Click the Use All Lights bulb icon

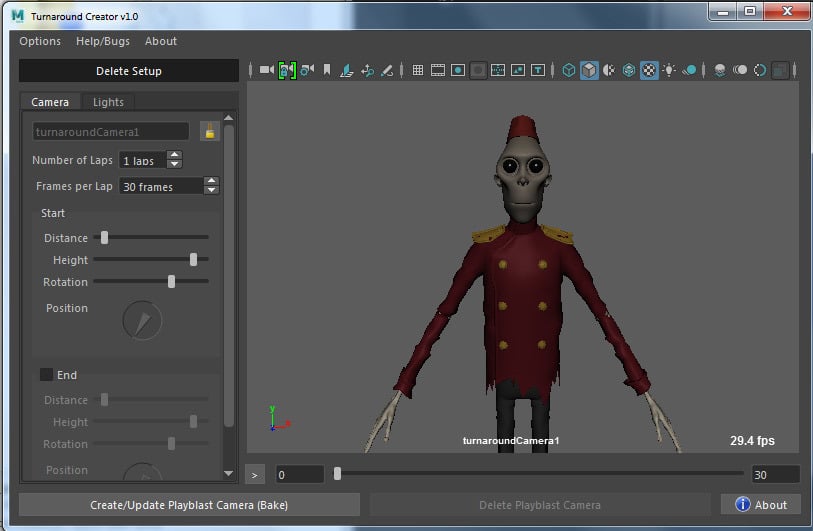669,70
